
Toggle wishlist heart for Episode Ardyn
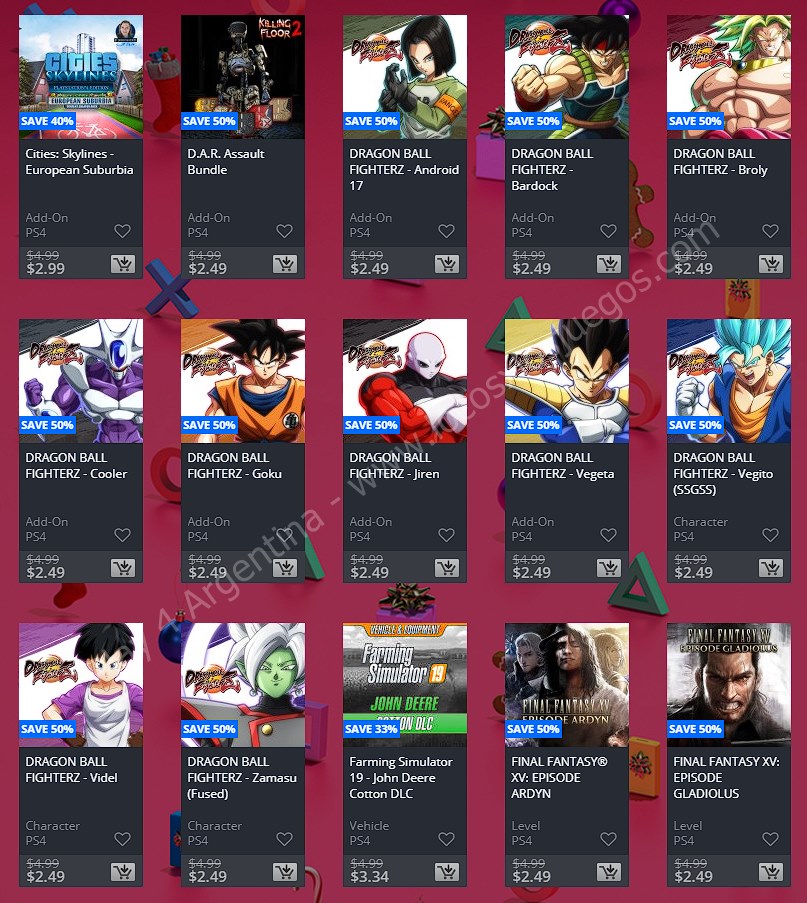pyautogui.click(x=608, y=839)
